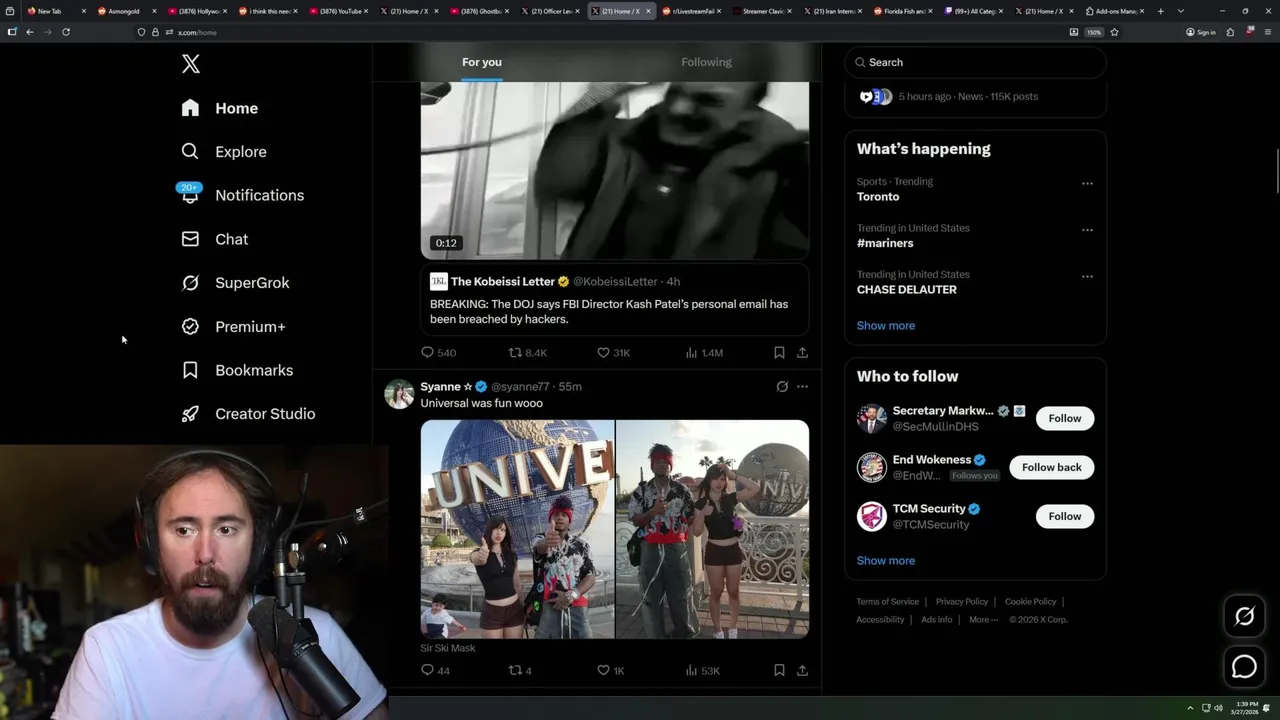
Task: Open the floating chat messages button
Action: [1244, 666]
